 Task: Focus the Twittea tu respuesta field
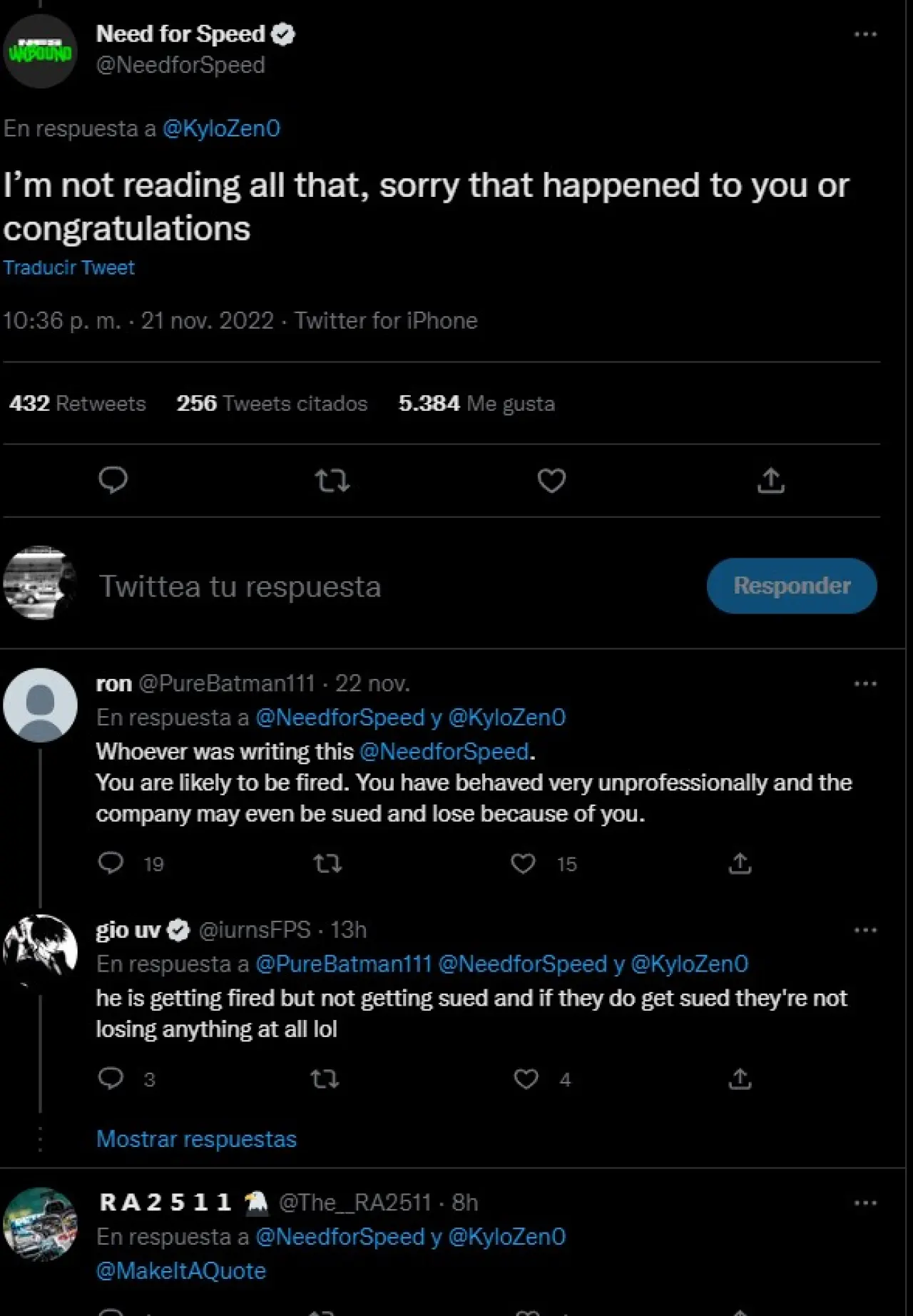point(357,586)
